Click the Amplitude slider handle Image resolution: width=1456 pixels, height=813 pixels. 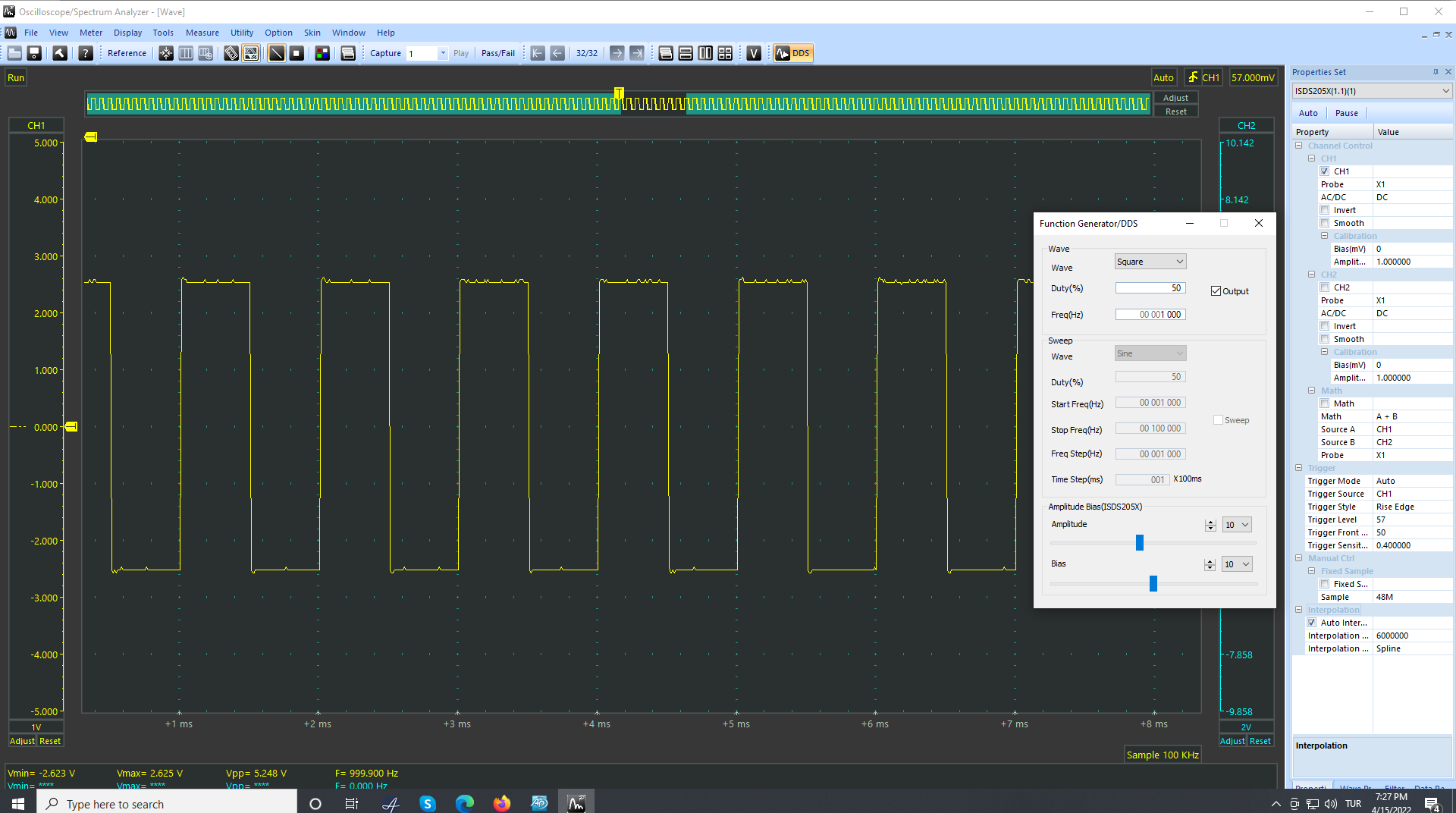click(x=1139, y=542)
